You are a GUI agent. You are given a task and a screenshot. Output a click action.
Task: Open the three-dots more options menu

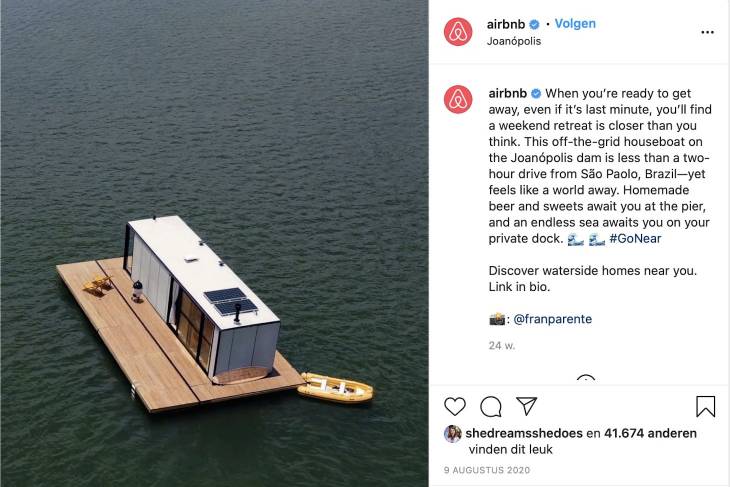(707, 32)
